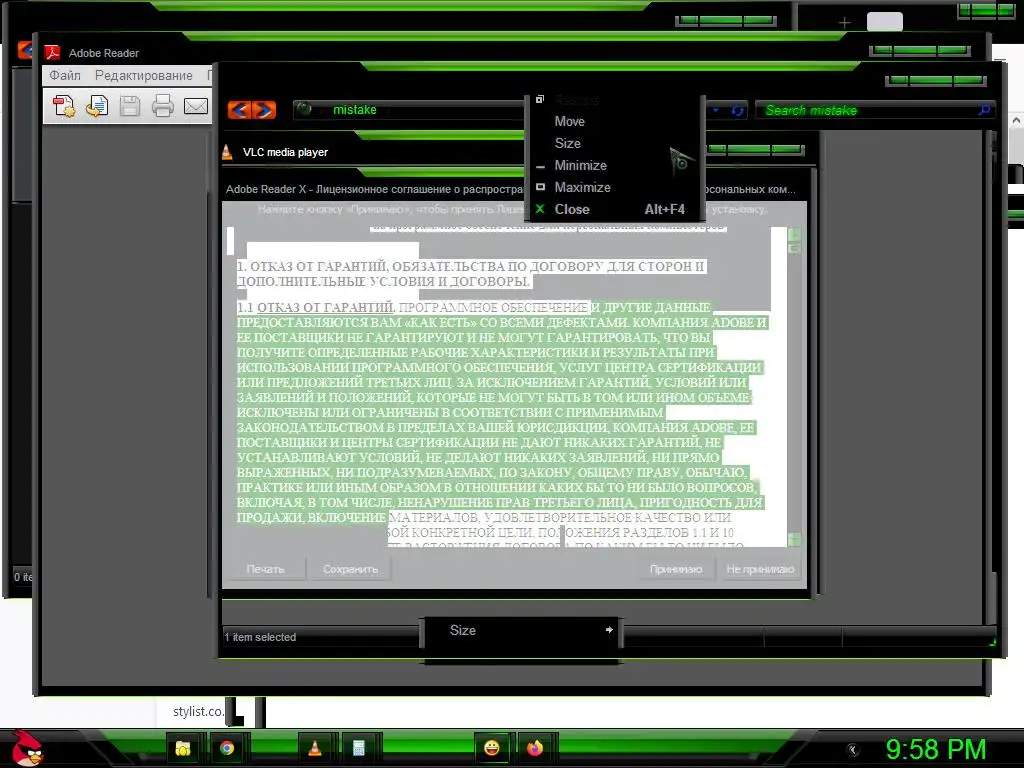This screenshot has width=1024, height=768.
Task: Open the Angry Birds start button
Action: pyautogui.click(x=27, y=748)
